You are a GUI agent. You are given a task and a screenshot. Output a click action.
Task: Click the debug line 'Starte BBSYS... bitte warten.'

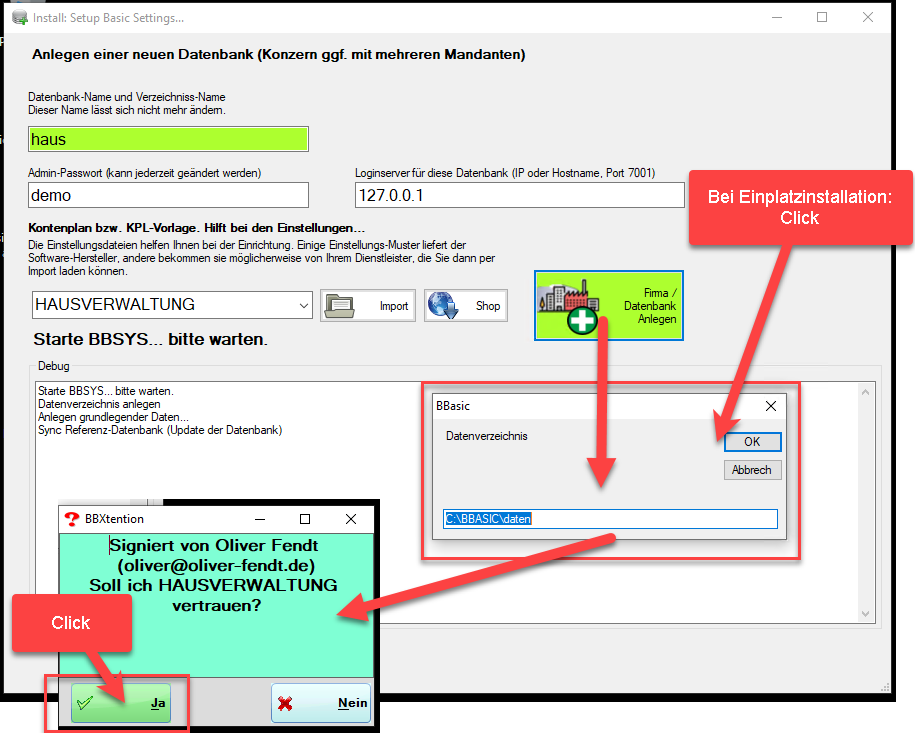click(106, 391)
